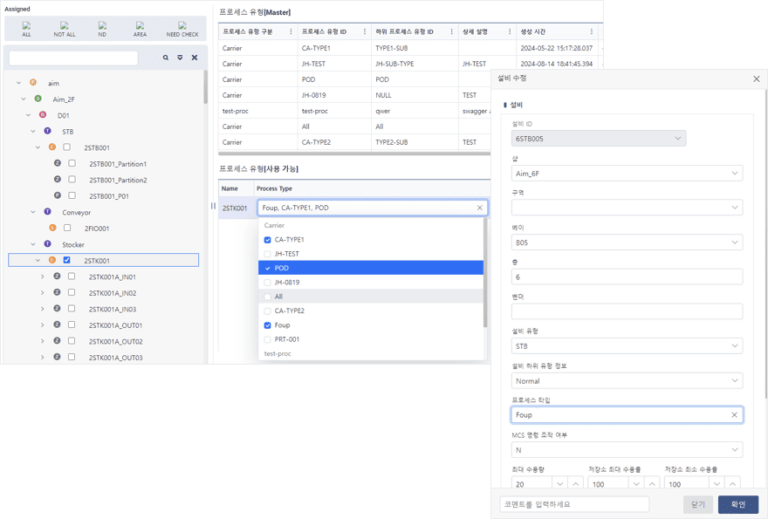Uncheck the 2STK001 tree checkbox
This screenshot has width=768, height=519.
[67, 260]
